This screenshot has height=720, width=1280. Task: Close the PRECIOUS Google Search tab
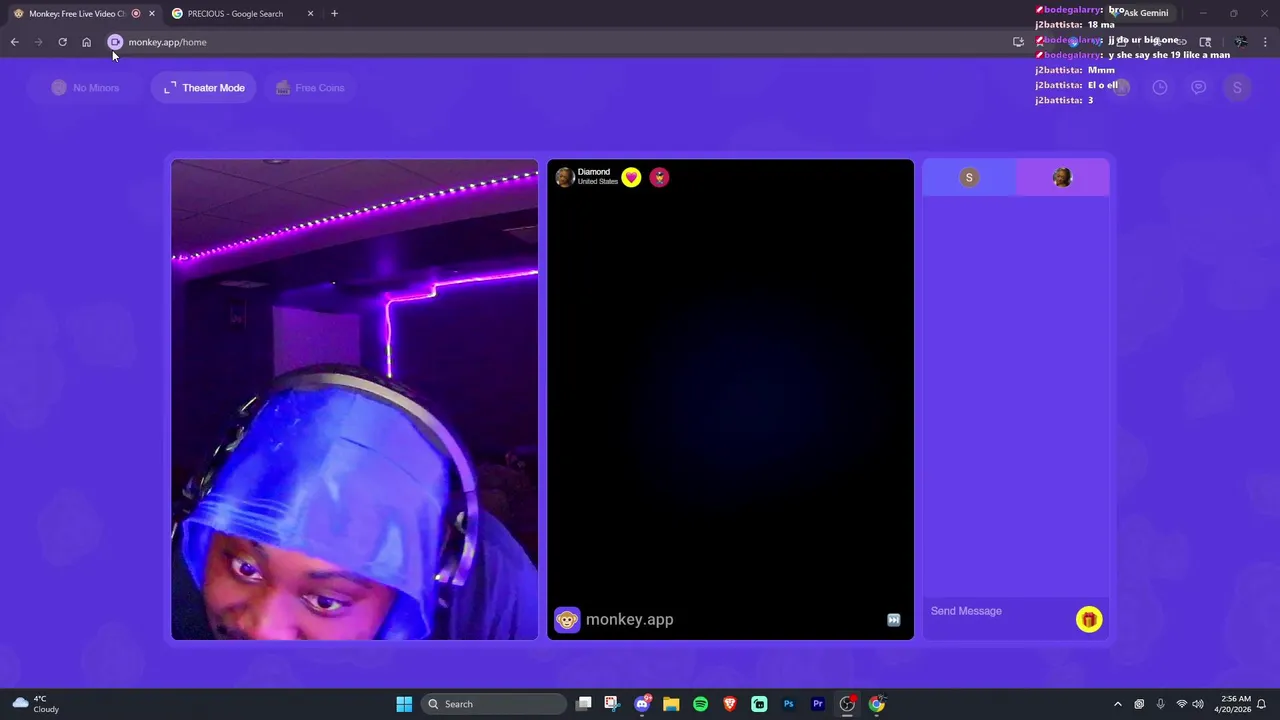coord(311,14)
